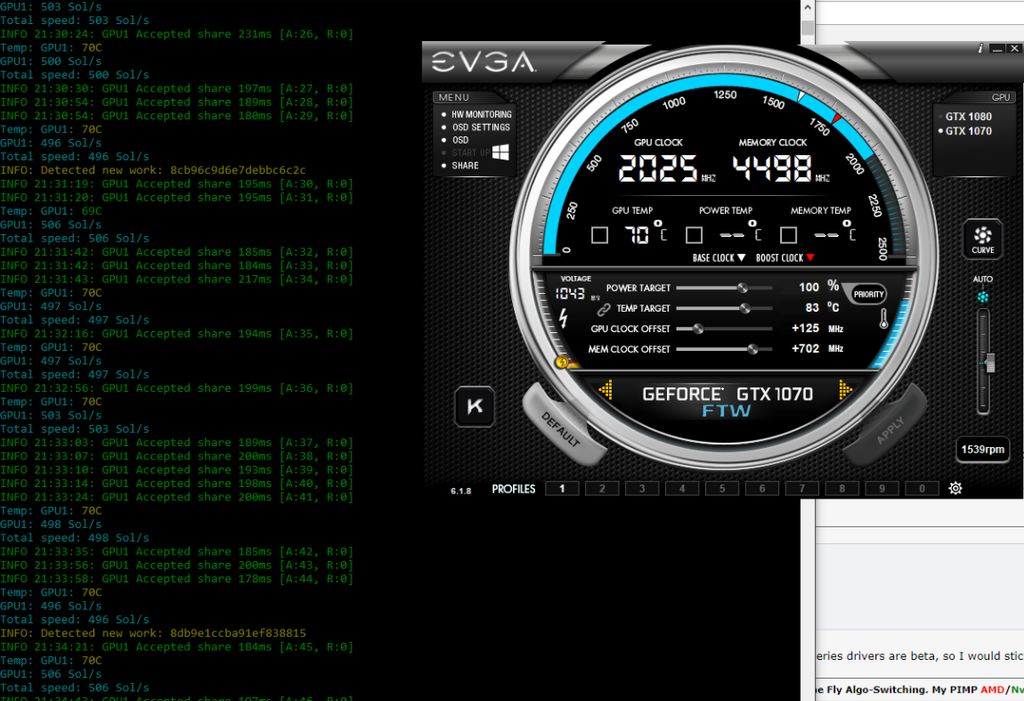The width and height of the screenshot is (1024, 701).
Task: Click the thermometer icon under PRIORITY
Action: click(884, 318)
